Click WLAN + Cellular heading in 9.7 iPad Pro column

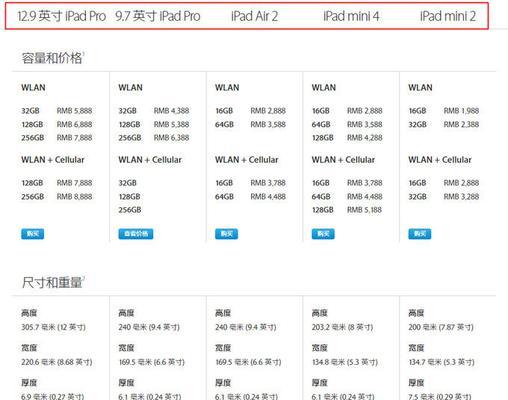150,160
